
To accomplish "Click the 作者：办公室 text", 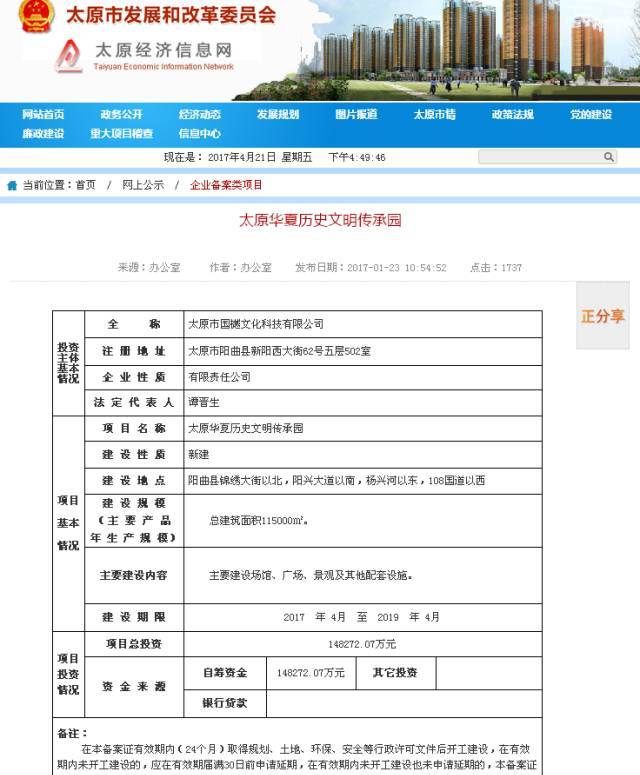I will click(x=240, y=267).
